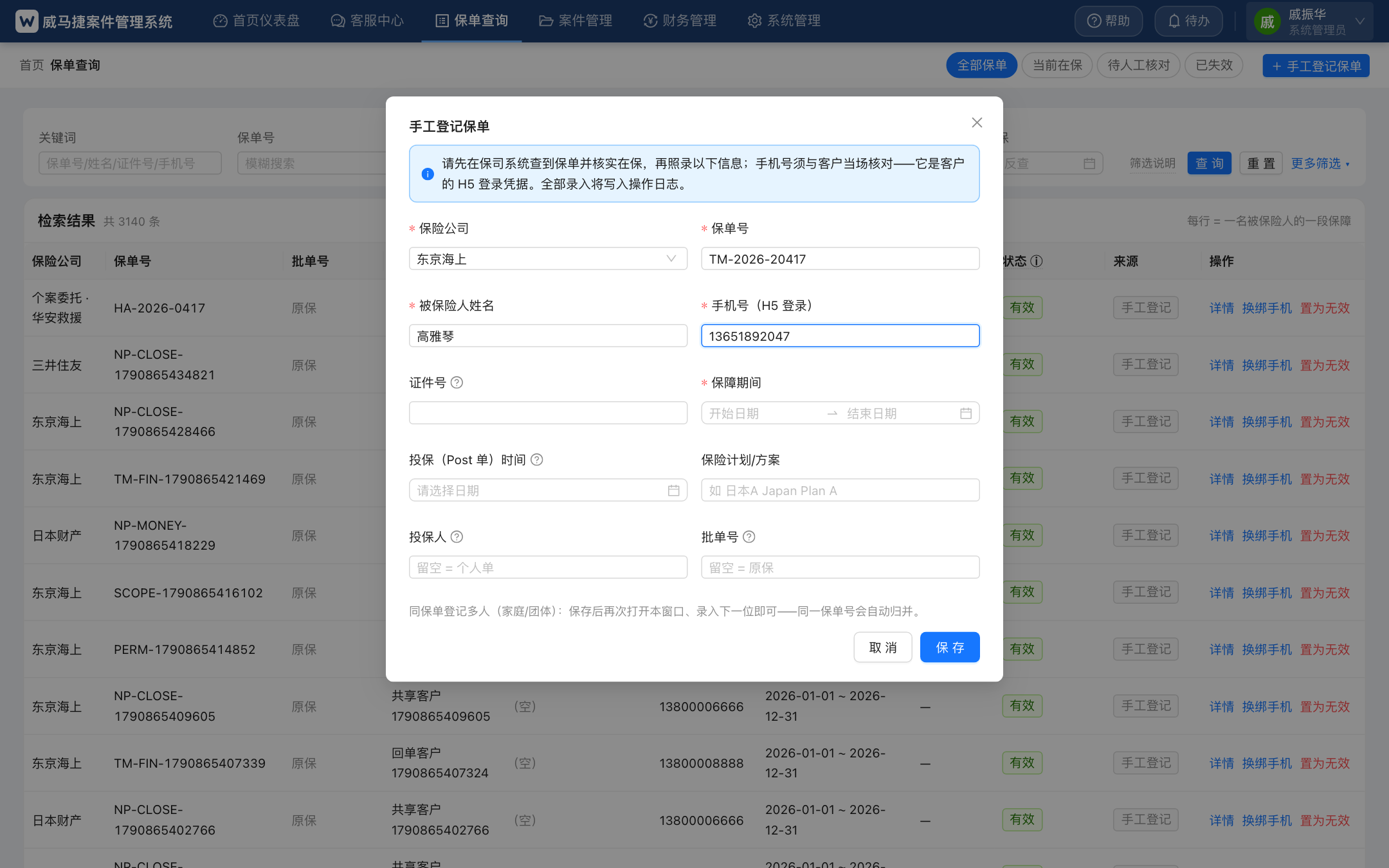
Task: Click the 取消 button
Action: (883, 647)
